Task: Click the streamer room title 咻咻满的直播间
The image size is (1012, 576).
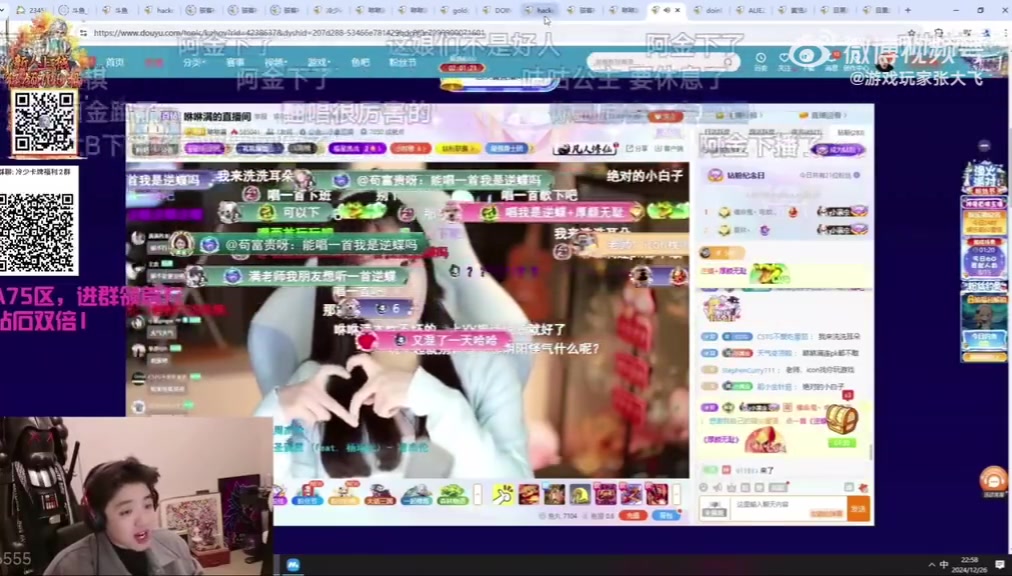Action: pos(218,116)
